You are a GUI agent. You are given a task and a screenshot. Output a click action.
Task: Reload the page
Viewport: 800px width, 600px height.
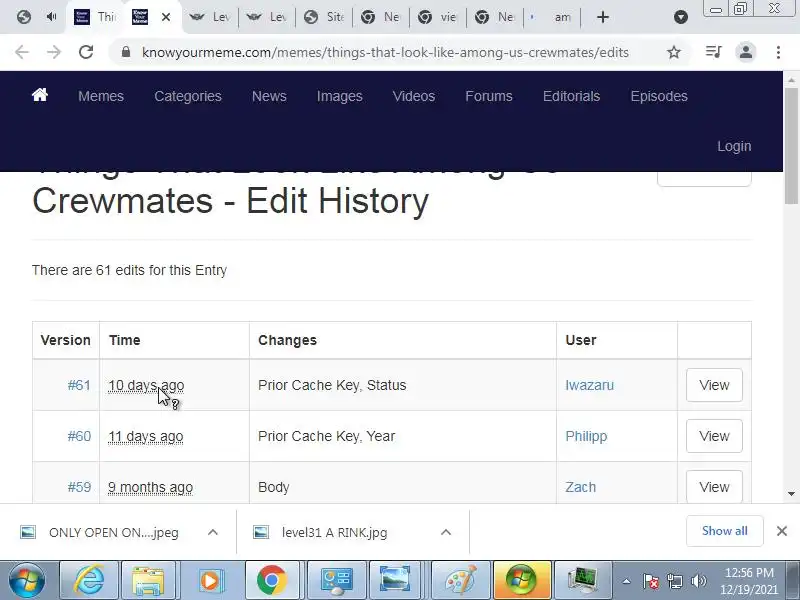tap(86, 52)
